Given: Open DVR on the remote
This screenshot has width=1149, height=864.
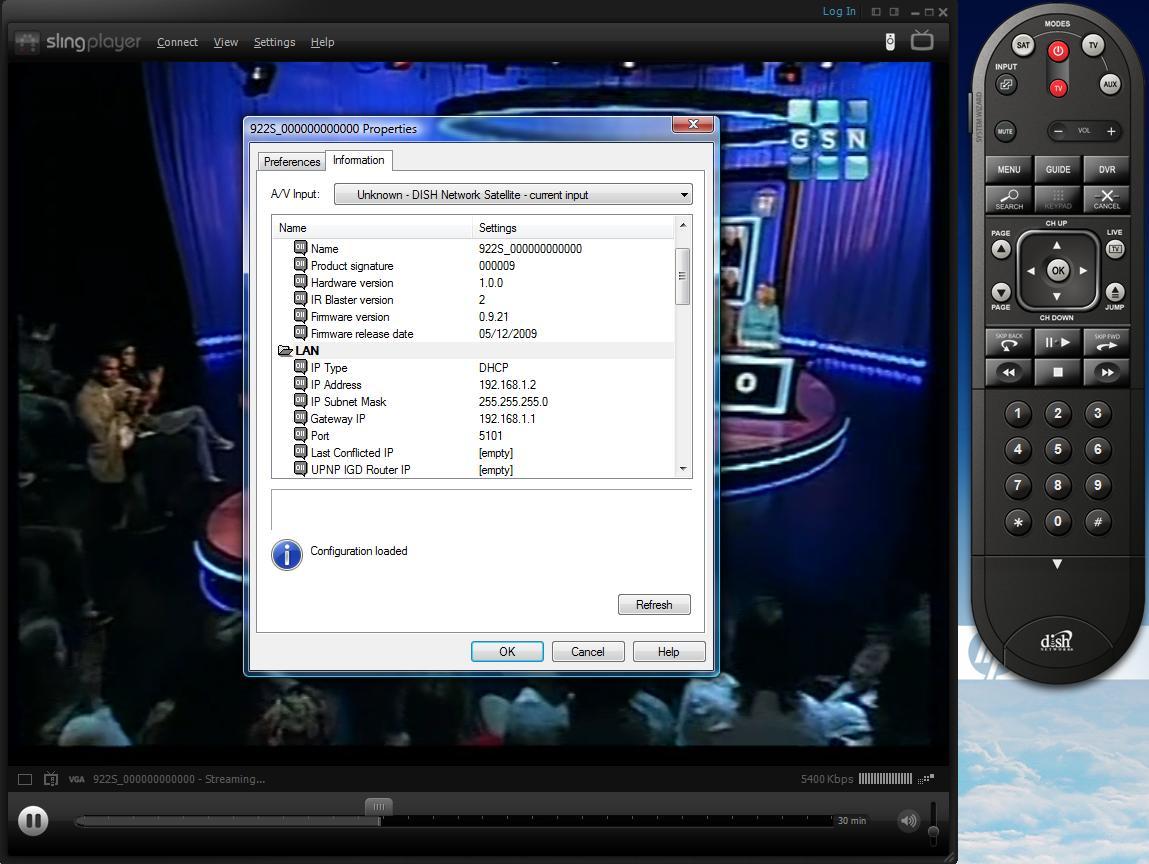Looking at the screenshot, I should tap(1106, 169).
